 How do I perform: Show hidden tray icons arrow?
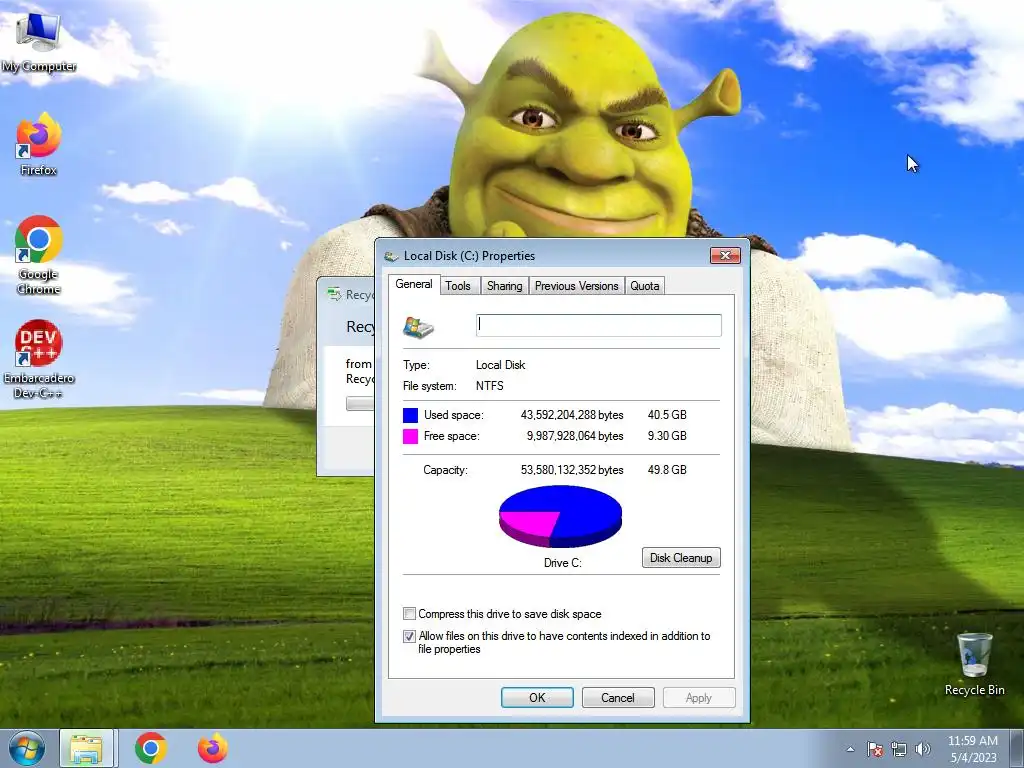[x=850, y=749]
